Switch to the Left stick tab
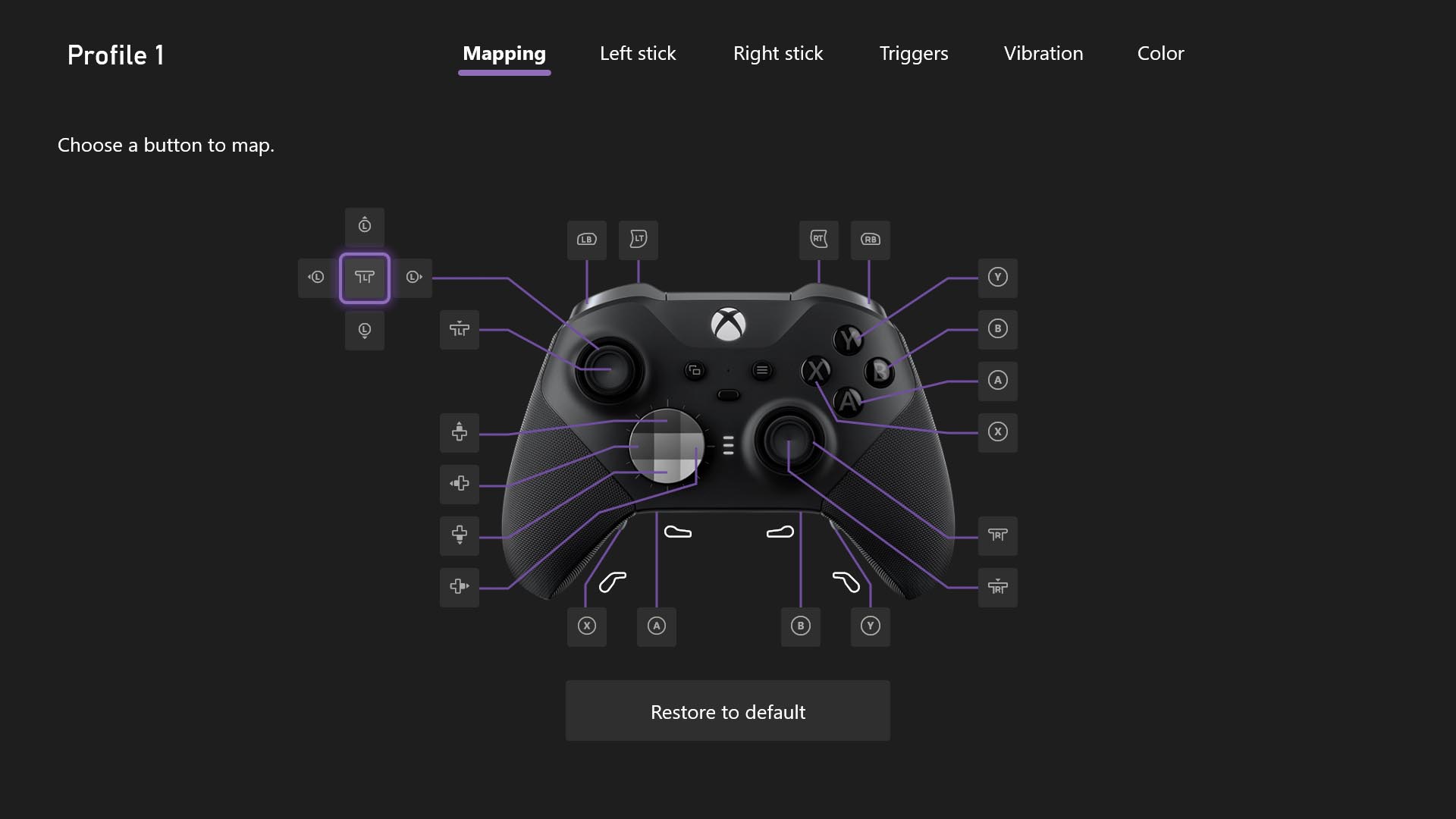 click(638, 53)
